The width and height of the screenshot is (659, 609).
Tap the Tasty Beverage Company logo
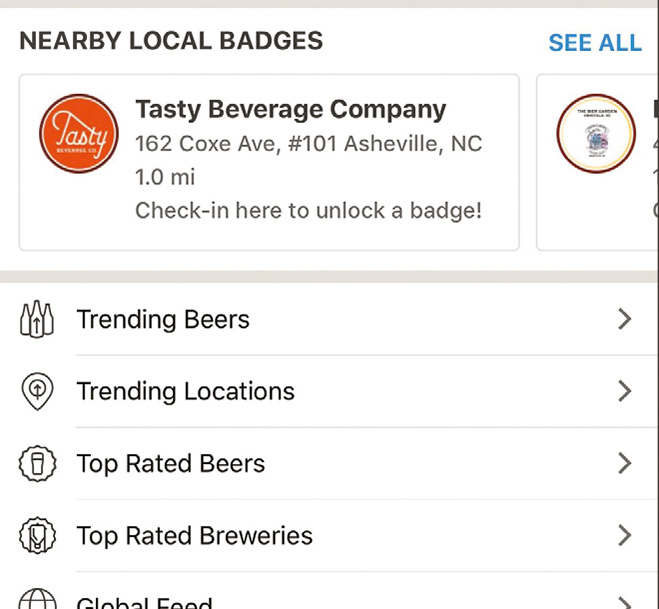[x=79, y=134]
